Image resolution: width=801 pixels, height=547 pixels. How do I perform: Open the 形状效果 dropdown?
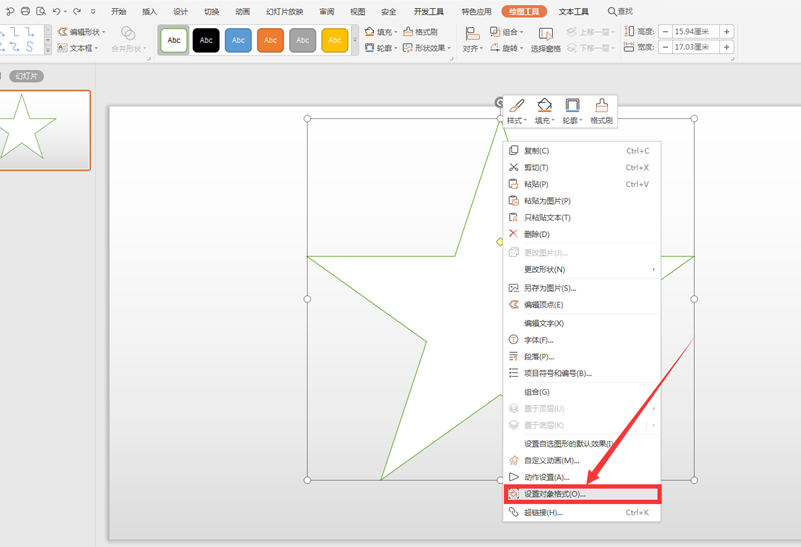[x=427, y=47]
